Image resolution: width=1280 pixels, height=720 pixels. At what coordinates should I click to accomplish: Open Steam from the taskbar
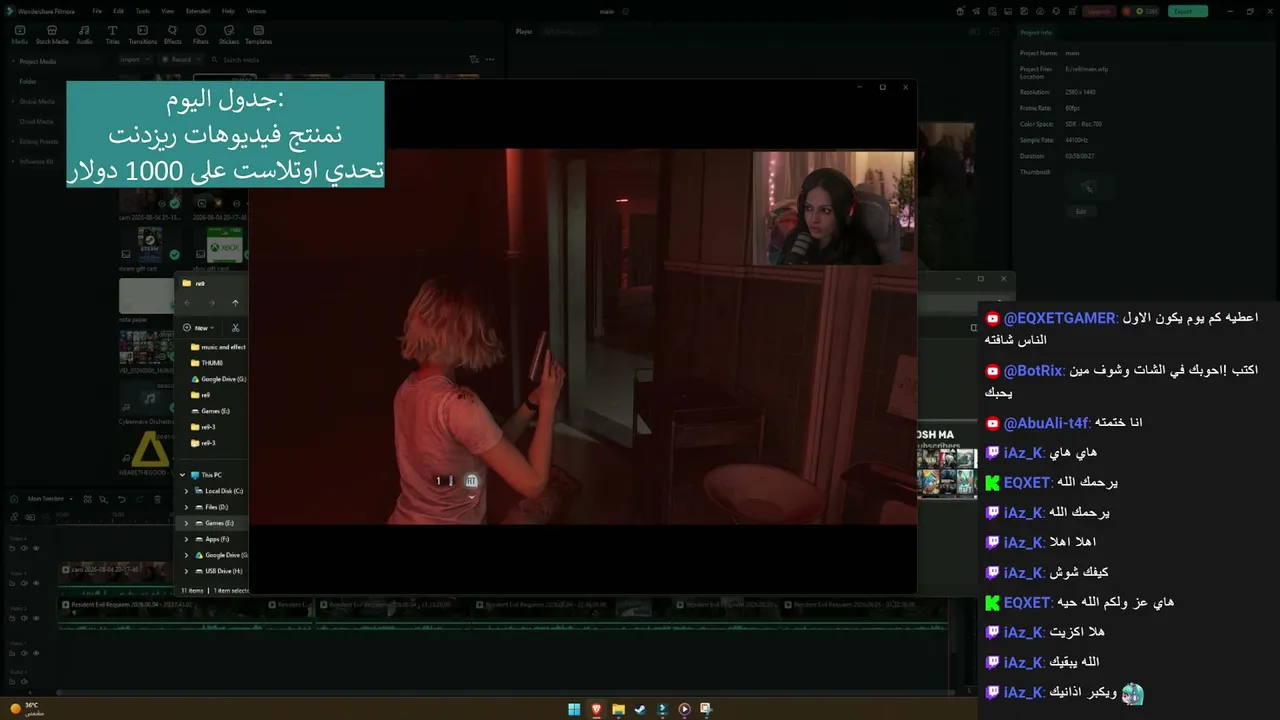tap(640, 709)
